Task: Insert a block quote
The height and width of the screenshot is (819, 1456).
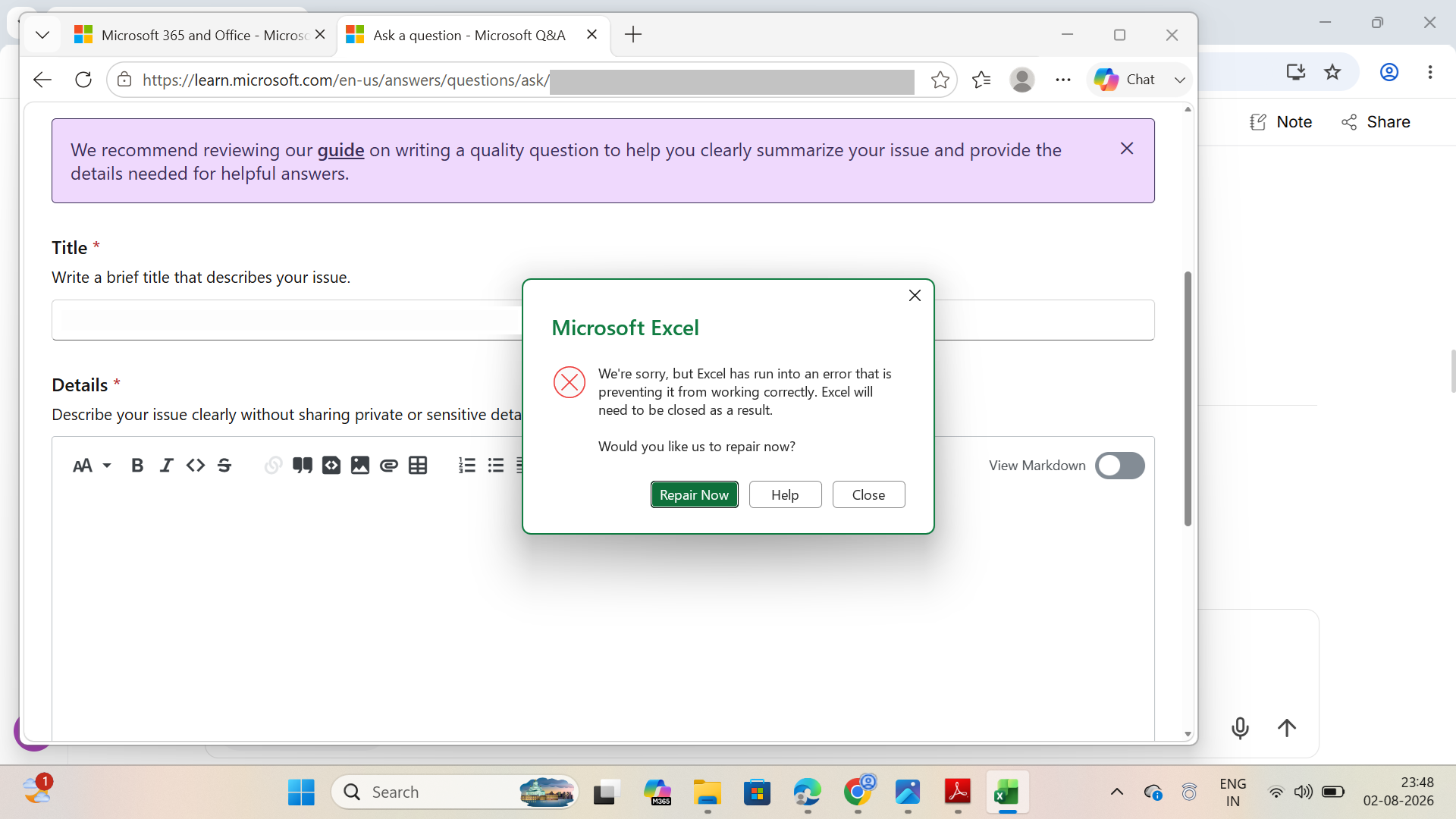Action: 303,466
